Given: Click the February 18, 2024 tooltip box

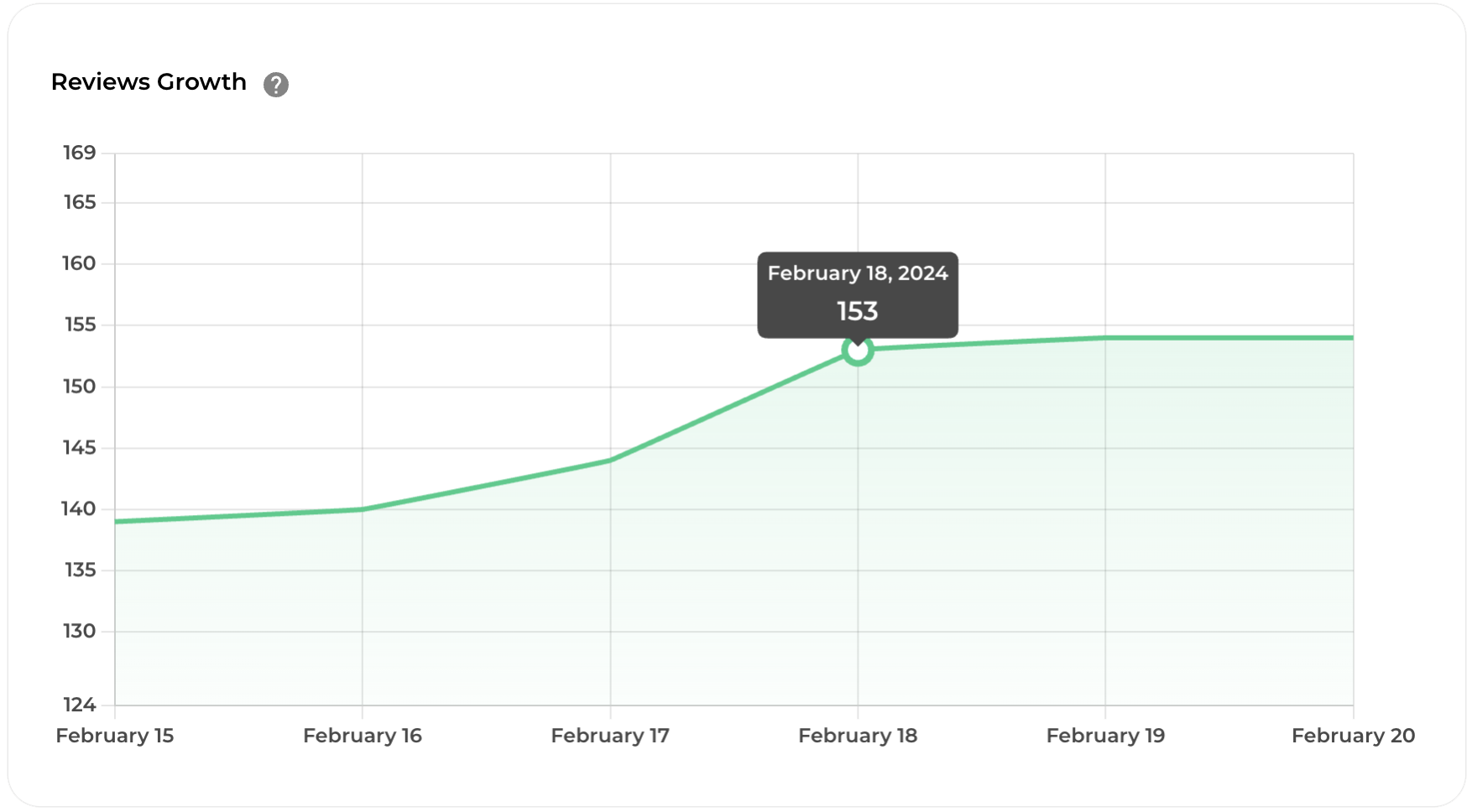Looking at the screenshot, I should (x=858, y=294).
